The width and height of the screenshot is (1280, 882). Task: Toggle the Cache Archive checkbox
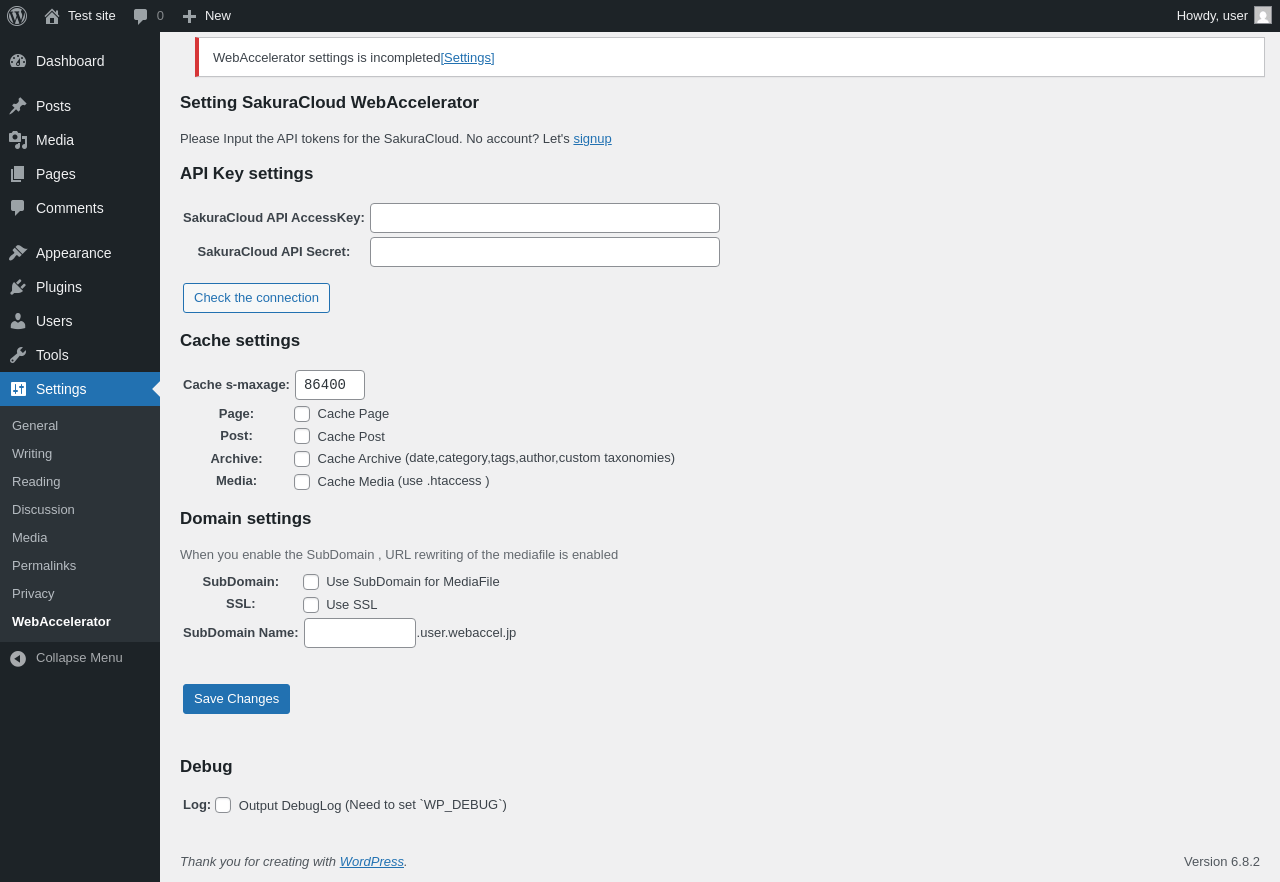click(302, 459)
